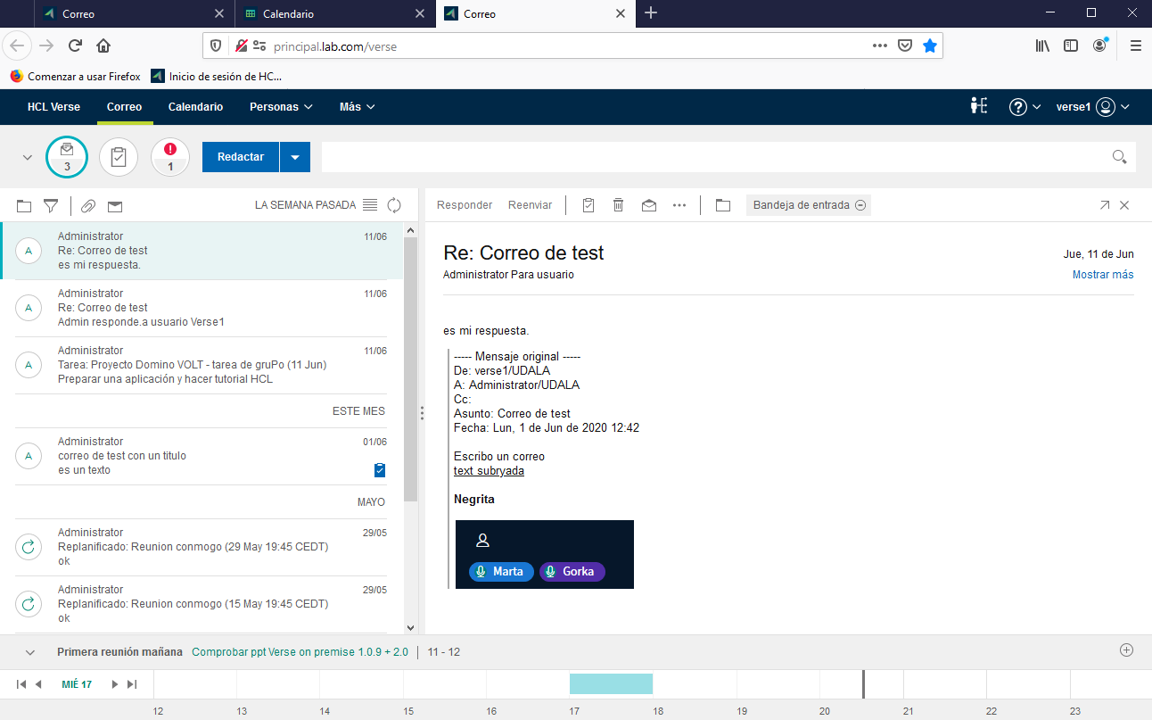
Task: Filter messages by attachment paperclip icon
Action: pos(88,206)
